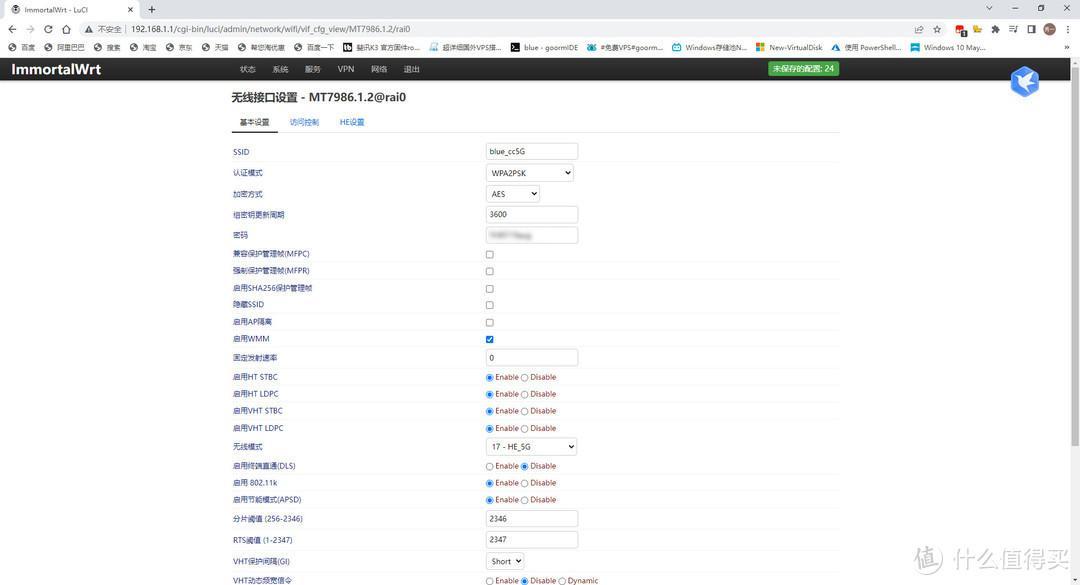Tick the 启用AP隔离 checkbox

tap(490, 322)
